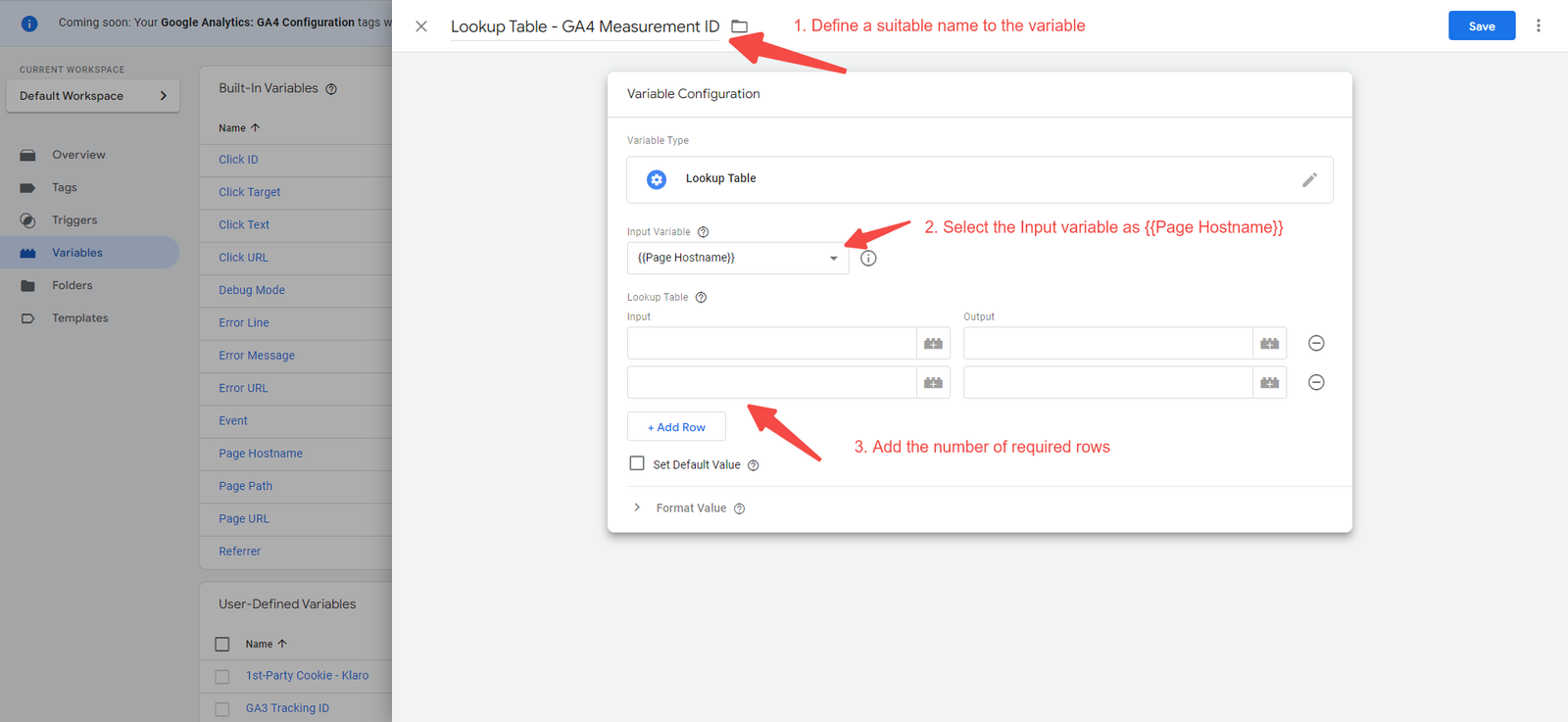1568x722 pixels.
Task: Insert variable in second row Input field
Action: click(x=933, y=382)
